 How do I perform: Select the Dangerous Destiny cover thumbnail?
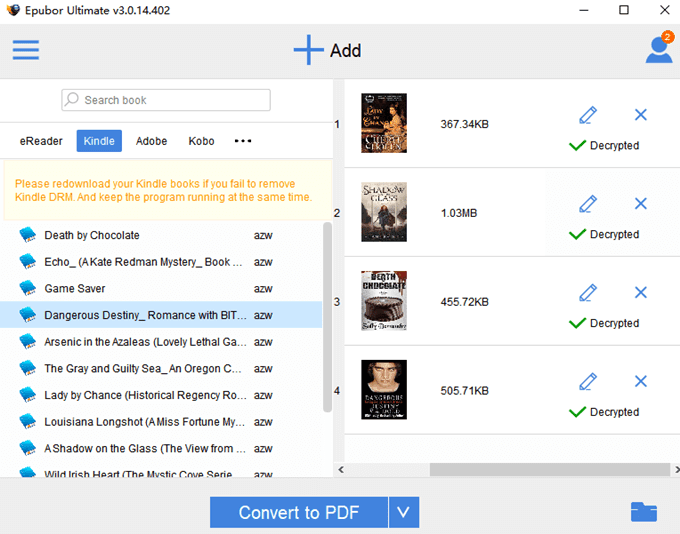coord(384,390)
